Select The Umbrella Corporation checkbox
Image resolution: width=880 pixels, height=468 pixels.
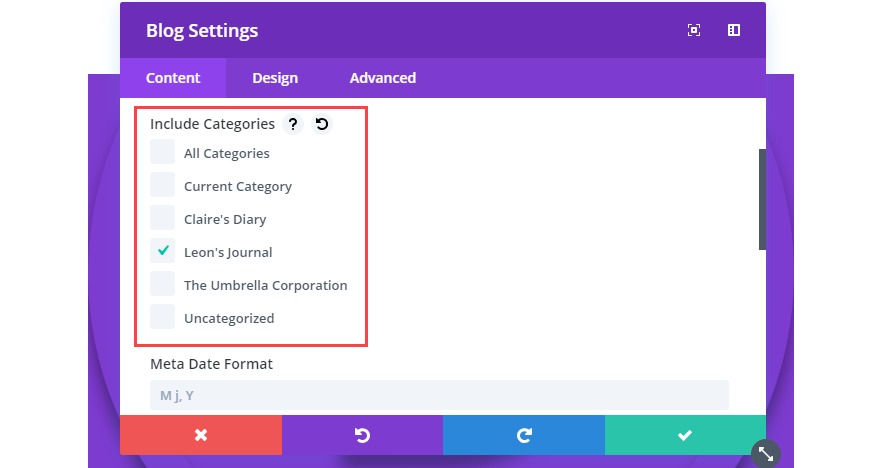163,284
